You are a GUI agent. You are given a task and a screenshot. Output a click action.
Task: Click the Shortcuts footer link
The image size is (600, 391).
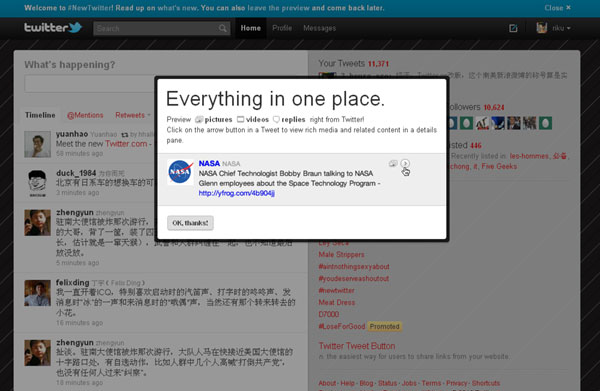pyautogui.click(x=486, y=383)
